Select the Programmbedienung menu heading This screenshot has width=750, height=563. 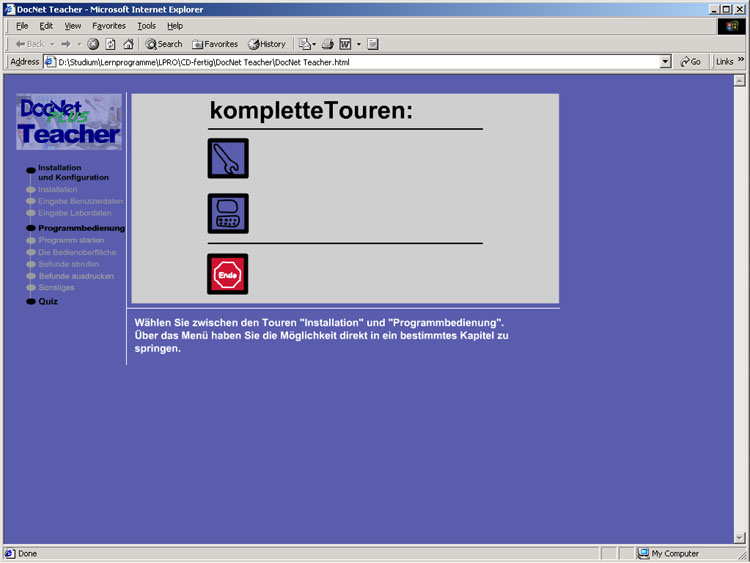[81, 228]
